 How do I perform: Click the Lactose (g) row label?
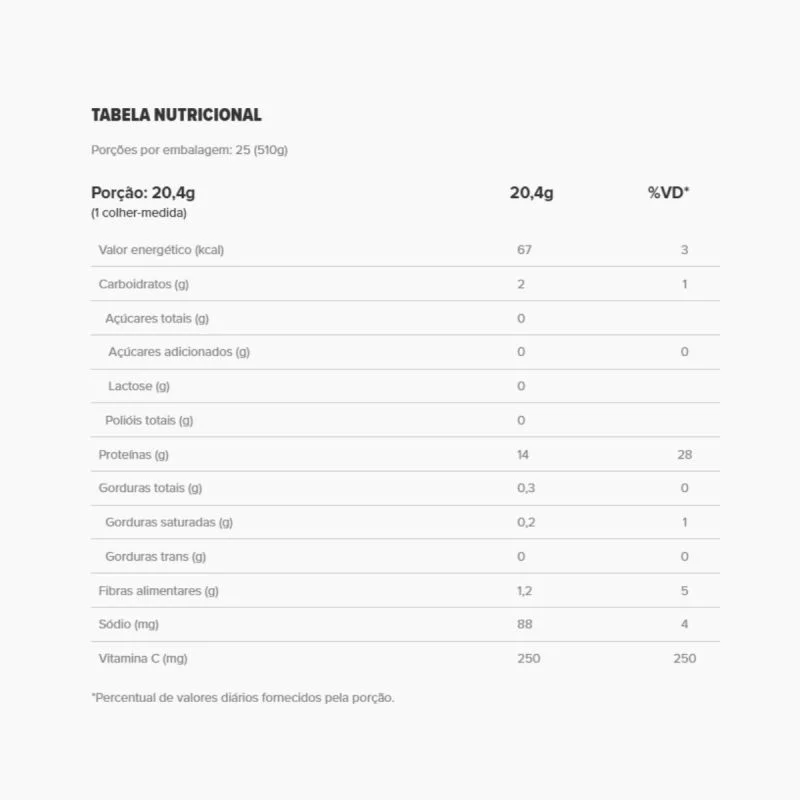[x=139, y=386]
